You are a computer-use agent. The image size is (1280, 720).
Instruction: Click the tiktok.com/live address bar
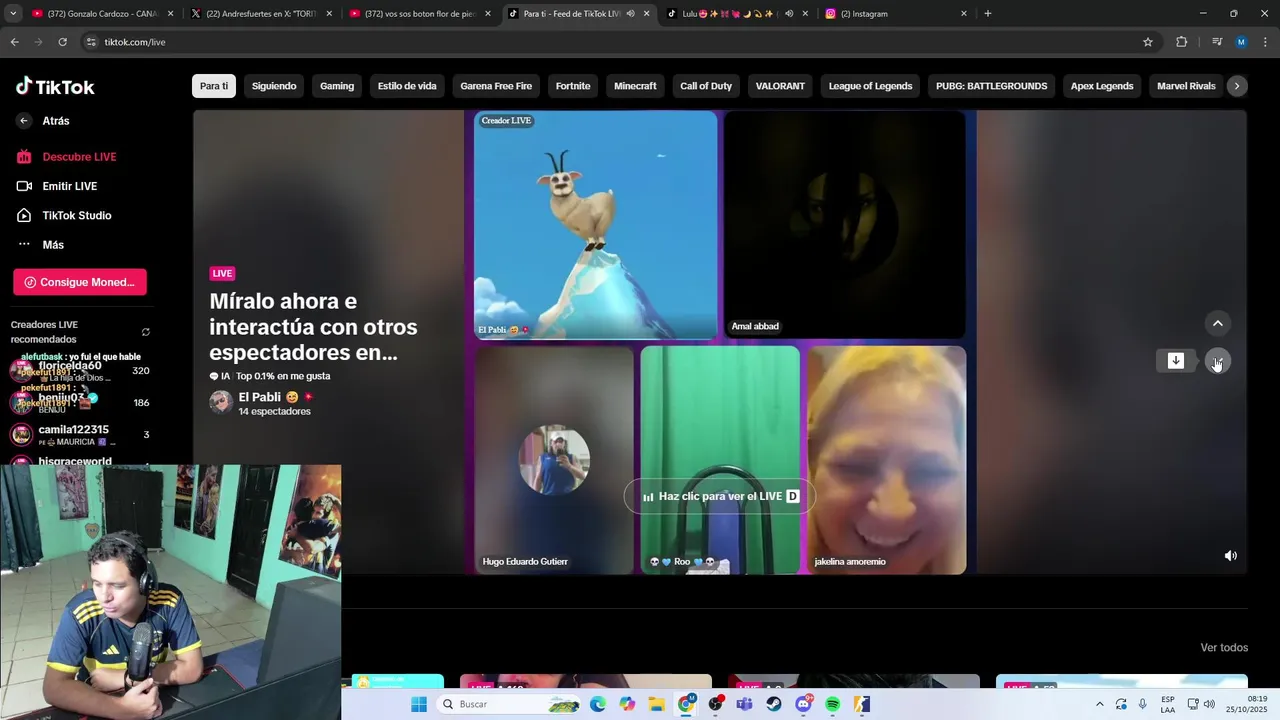620,42
